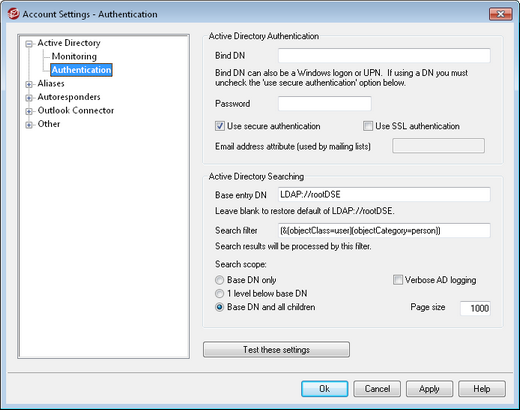Click the MDaemon icon in title bar

point(13,14)
